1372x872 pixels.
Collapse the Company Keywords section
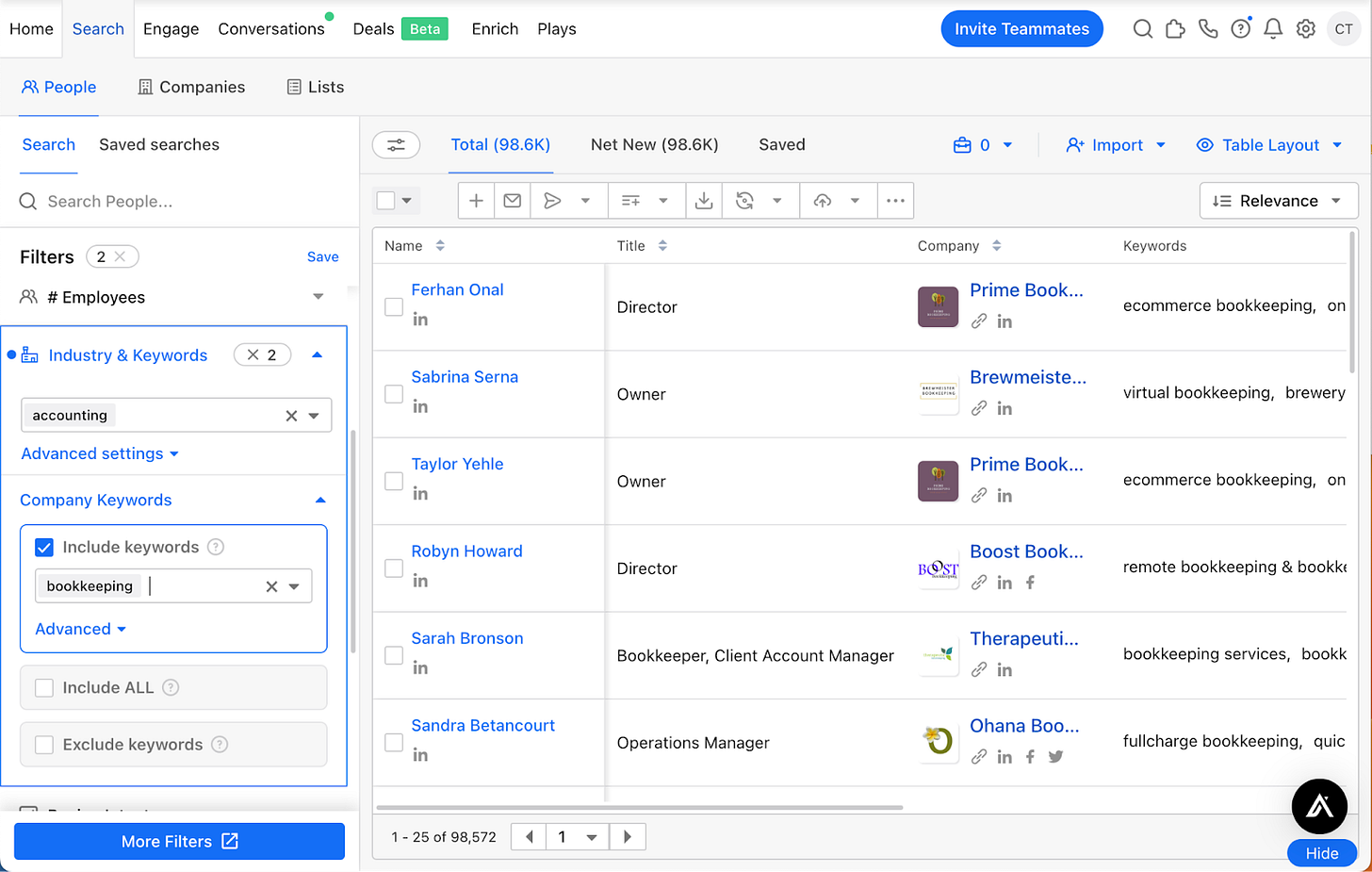tap(320, 501)
